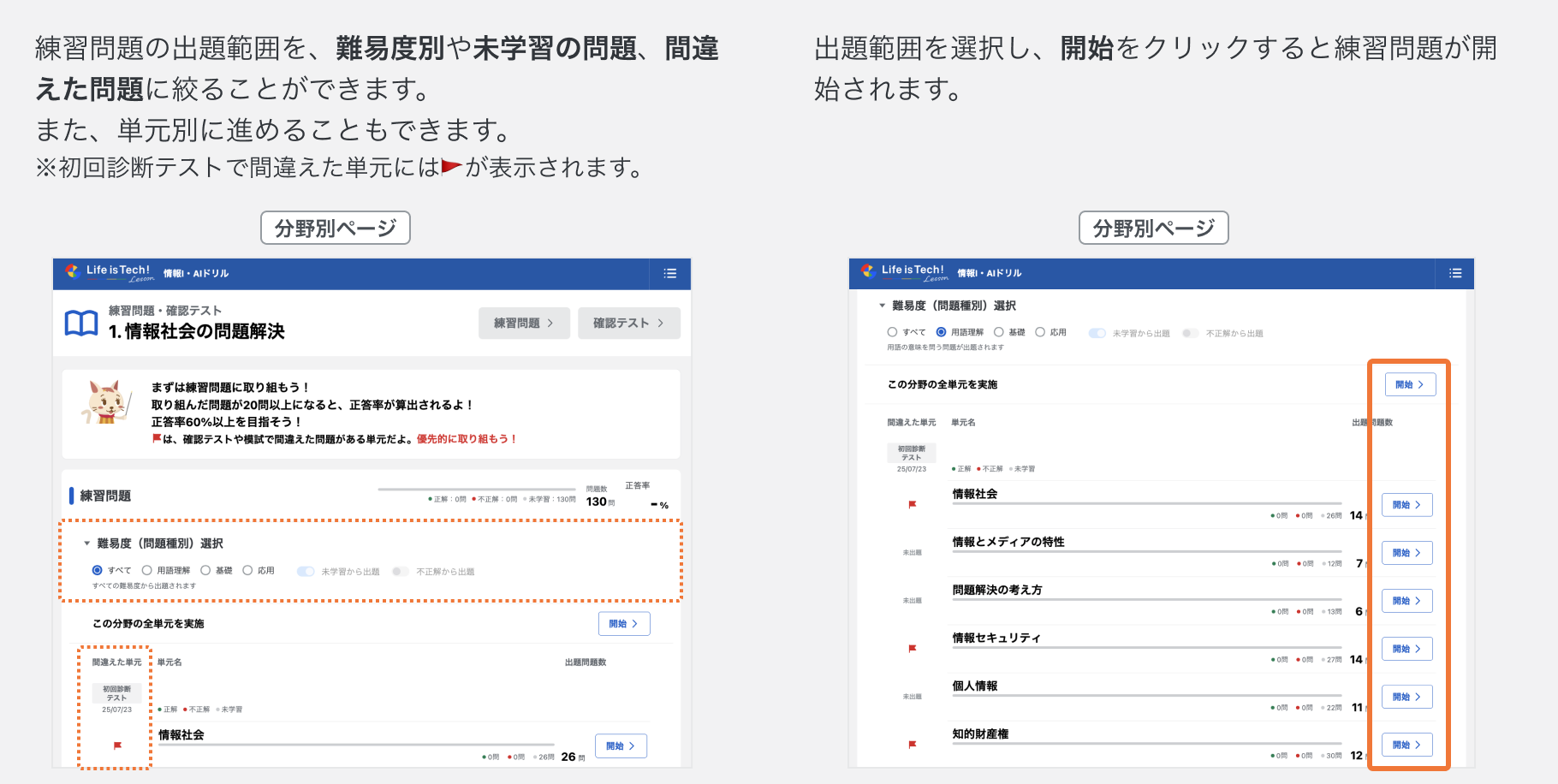The image size is (1558, 784).
Task: Click 個人情報 unit name
Action: [975, 686]
